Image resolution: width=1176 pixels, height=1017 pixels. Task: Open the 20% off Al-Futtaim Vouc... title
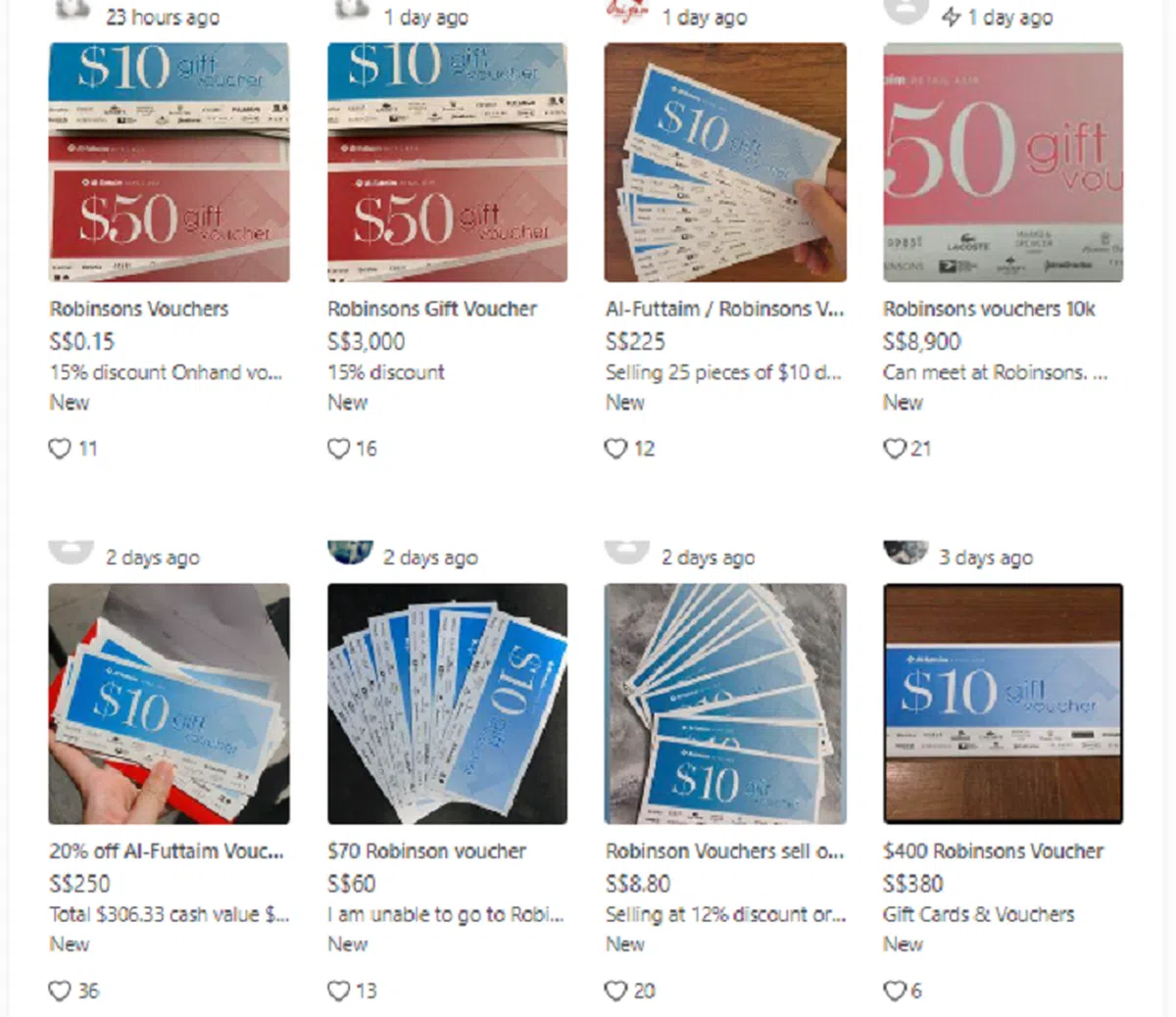coord(167,850)
